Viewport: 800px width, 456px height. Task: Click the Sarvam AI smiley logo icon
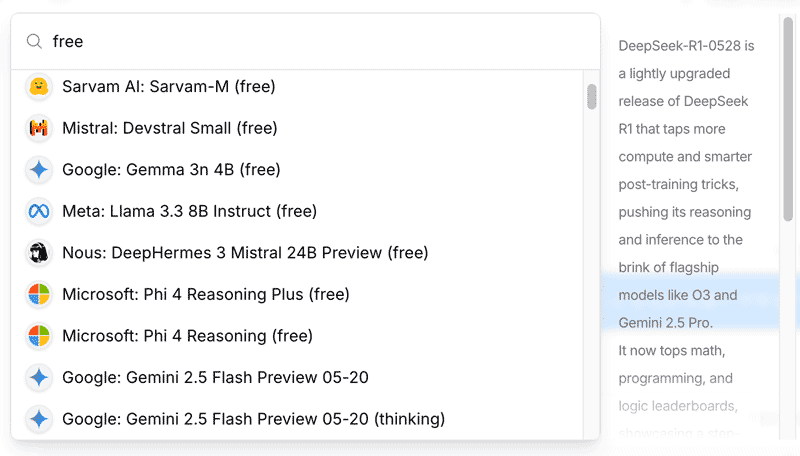click(39, 86)
